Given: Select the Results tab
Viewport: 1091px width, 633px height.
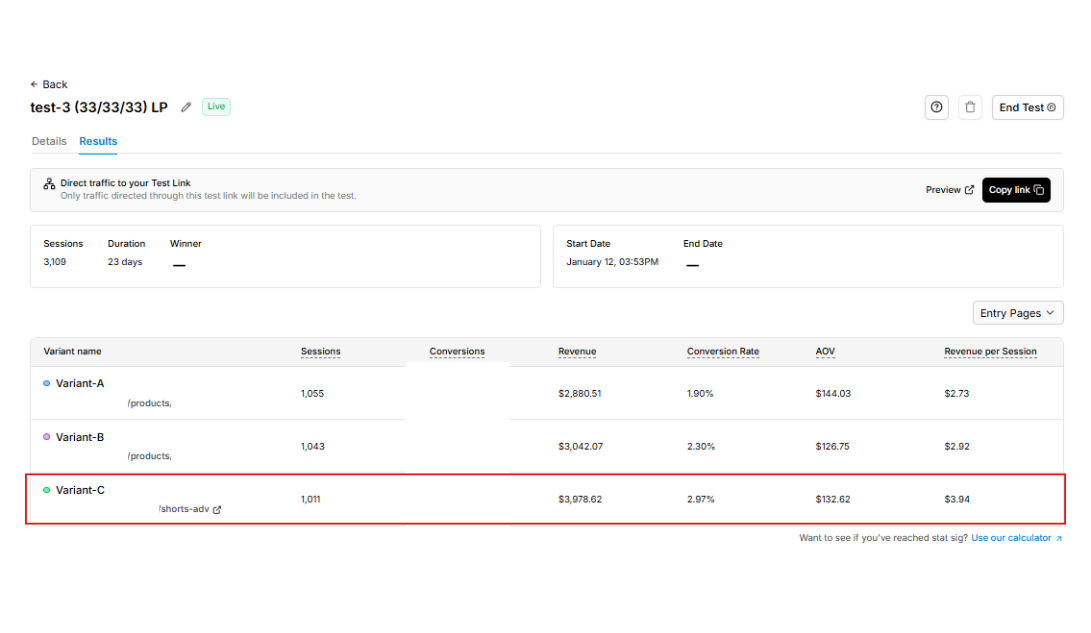Looking at the screenshot, I should tap(98, 141).
